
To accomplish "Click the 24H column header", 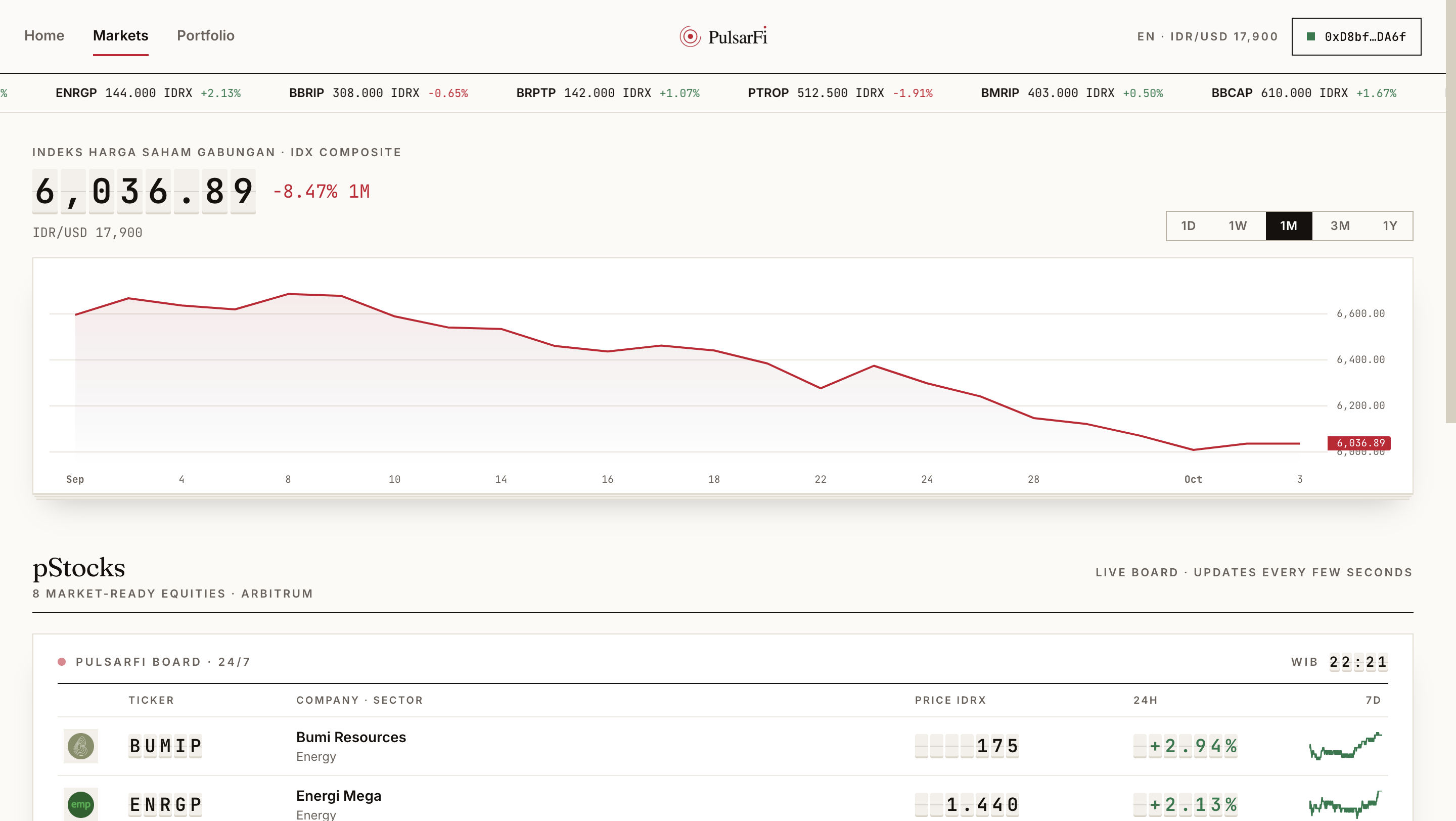I will (x=1146, y=700).
